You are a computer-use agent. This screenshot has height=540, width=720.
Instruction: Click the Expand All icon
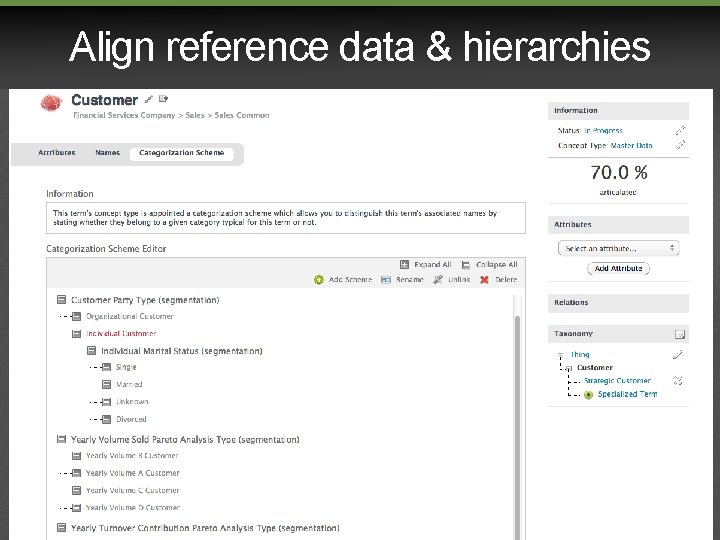404,264
